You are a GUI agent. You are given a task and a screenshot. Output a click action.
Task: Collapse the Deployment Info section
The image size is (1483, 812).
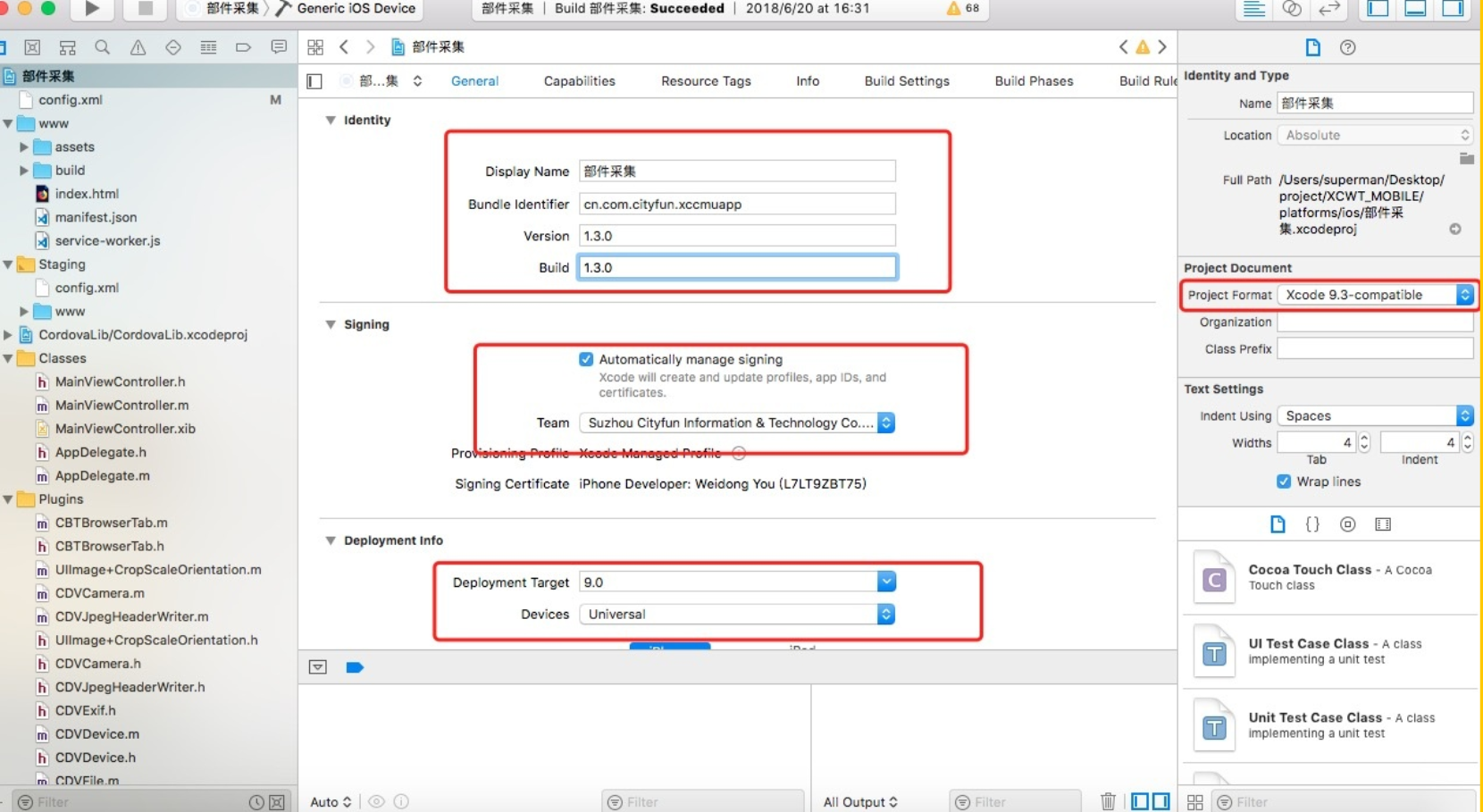click(x=331, y=540)
